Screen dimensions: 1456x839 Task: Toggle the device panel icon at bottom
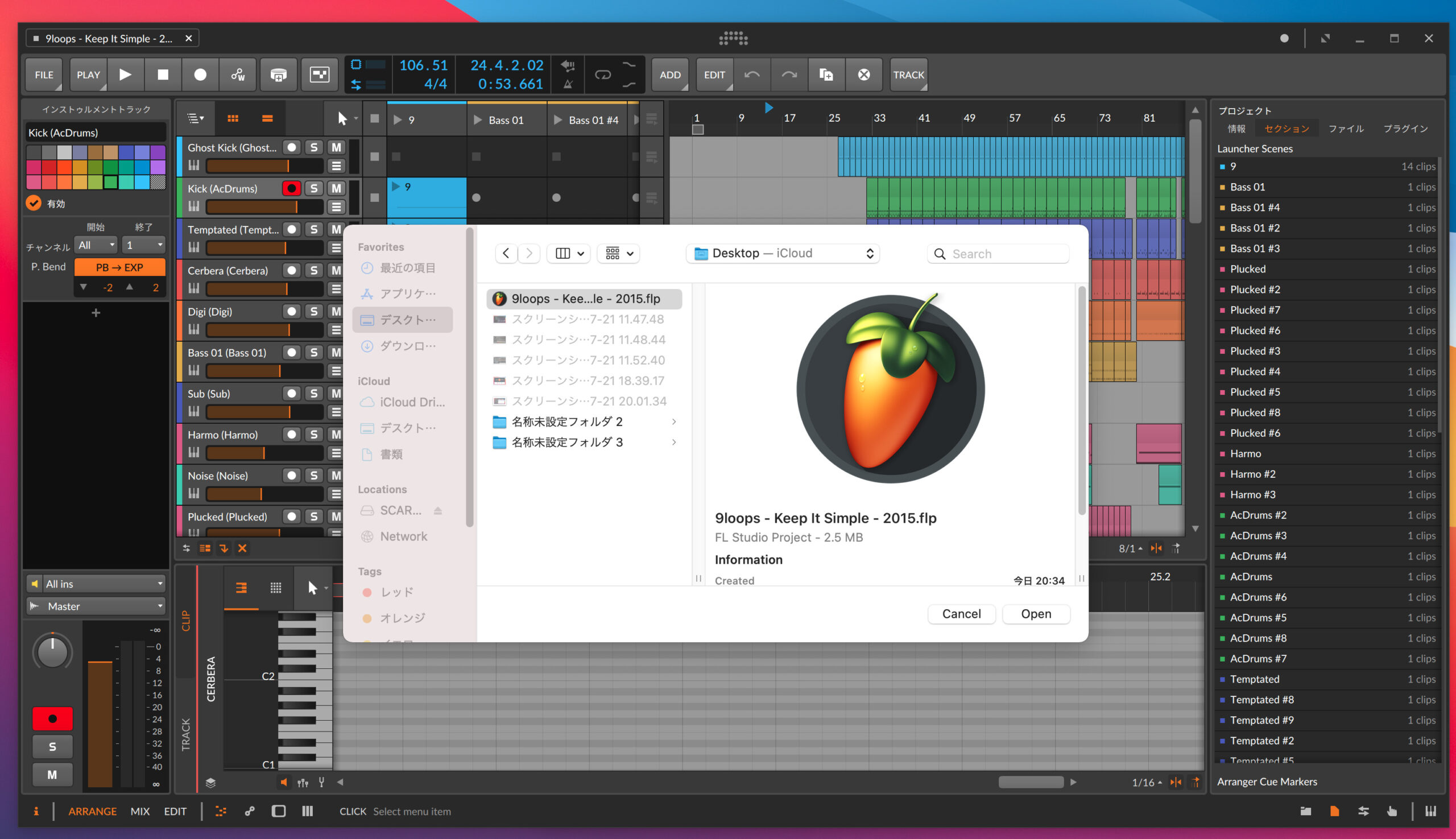coord(279,811)
